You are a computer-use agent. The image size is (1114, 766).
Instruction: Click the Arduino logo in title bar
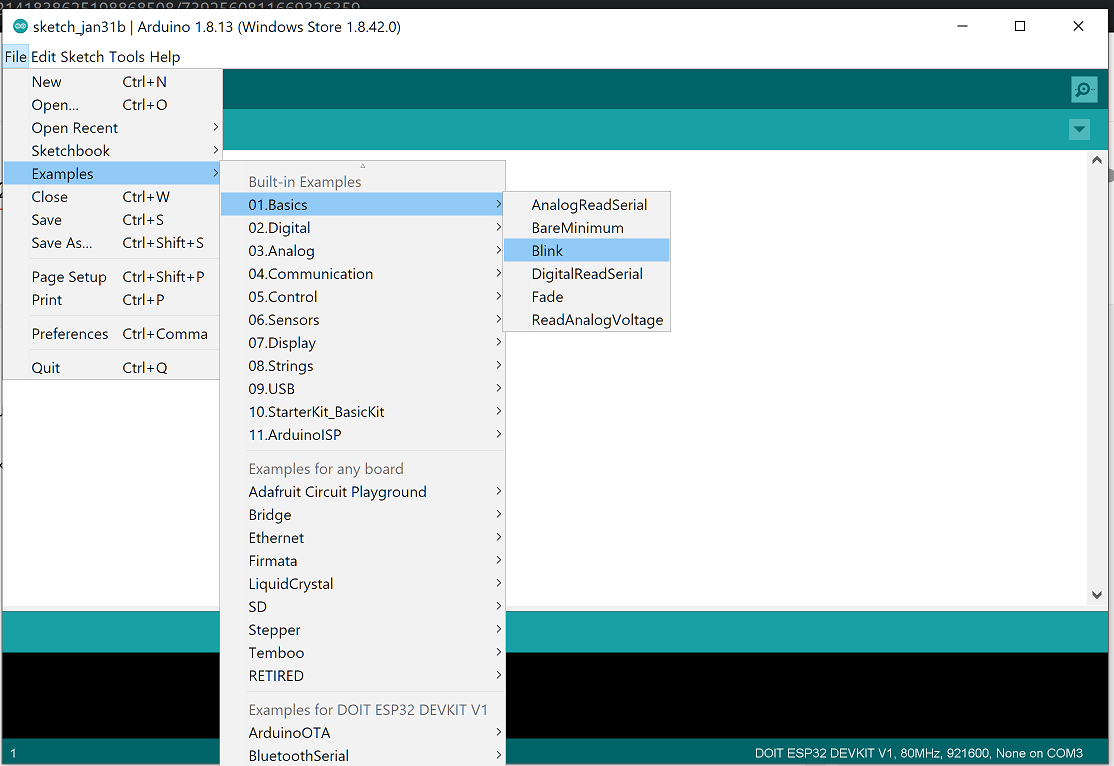pyautogui.click(x=21, y=26)
